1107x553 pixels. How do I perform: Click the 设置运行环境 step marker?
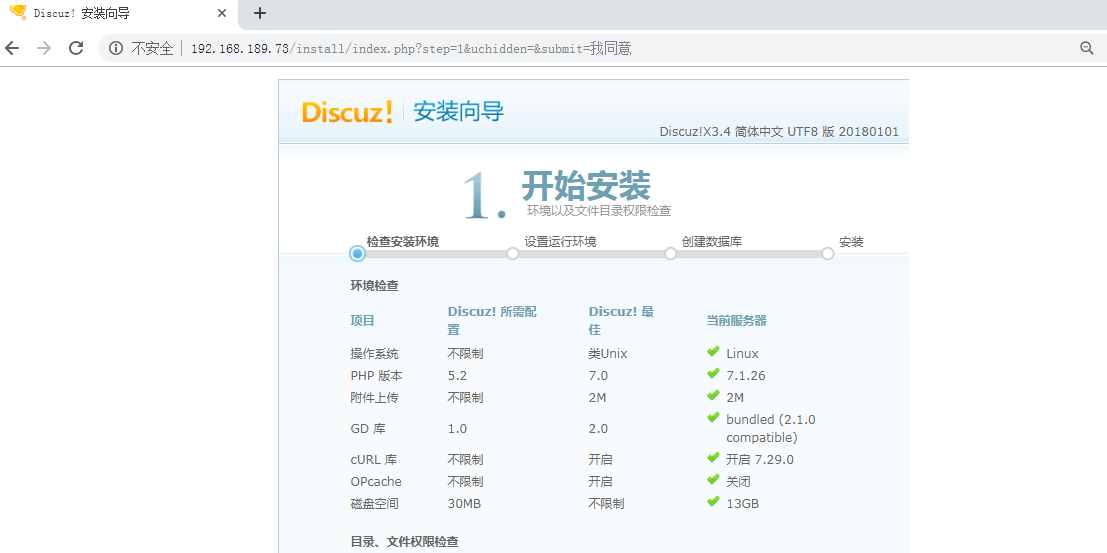(513, 254)
